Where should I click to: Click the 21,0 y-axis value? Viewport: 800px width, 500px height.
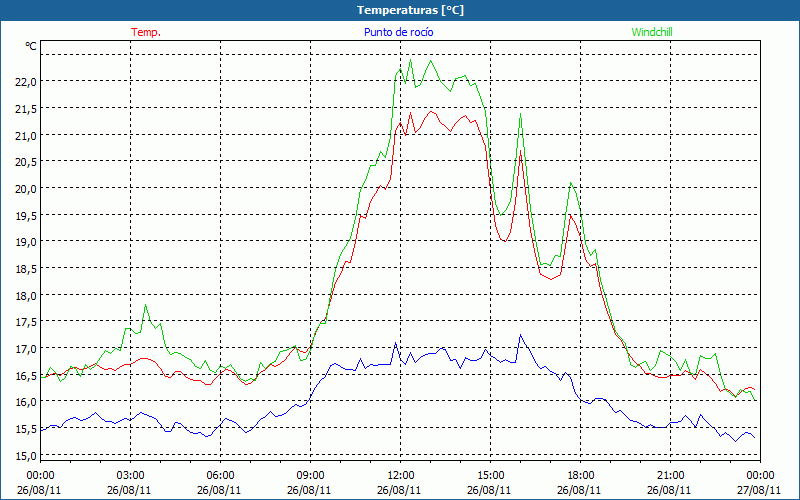pos(25,135)
